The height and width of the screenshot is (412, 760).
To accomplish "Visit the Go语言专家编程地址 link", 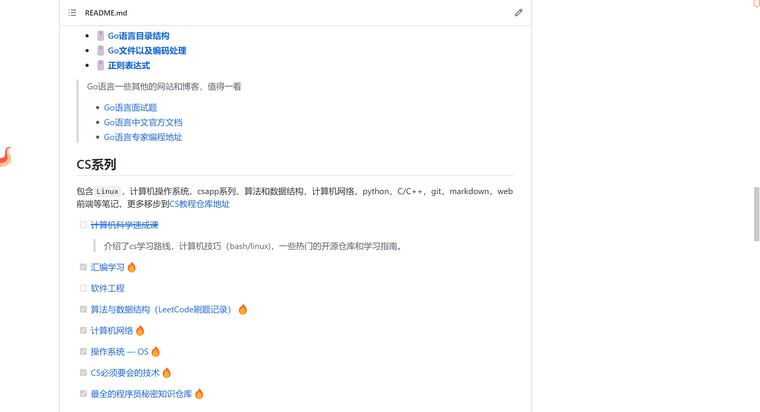I will pyautogui.click(x=143, y=138).
